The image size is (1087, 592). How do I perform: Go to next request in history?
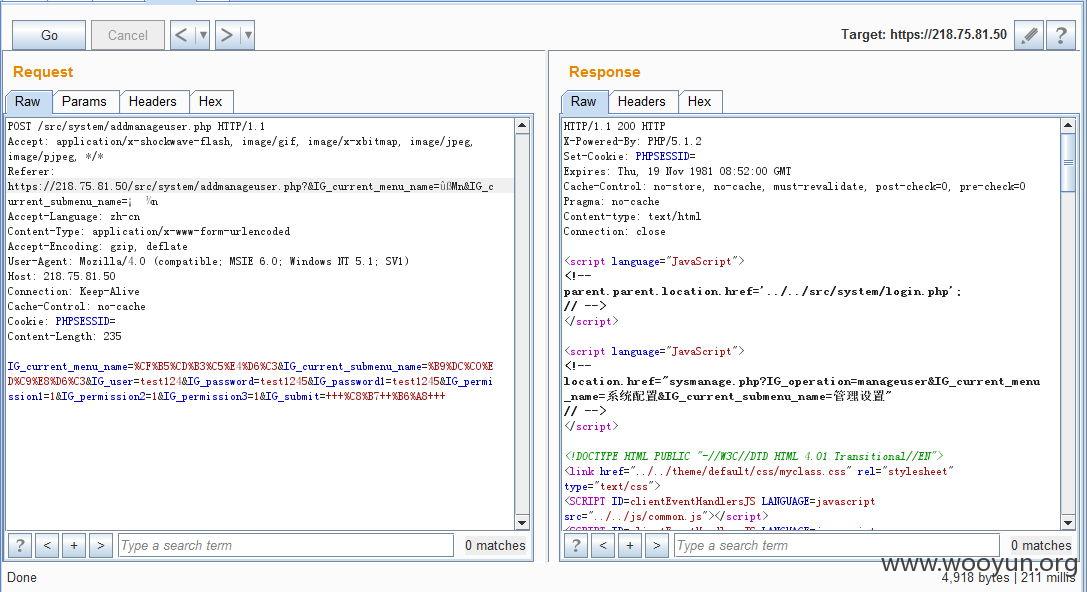(x=227, y=35)
